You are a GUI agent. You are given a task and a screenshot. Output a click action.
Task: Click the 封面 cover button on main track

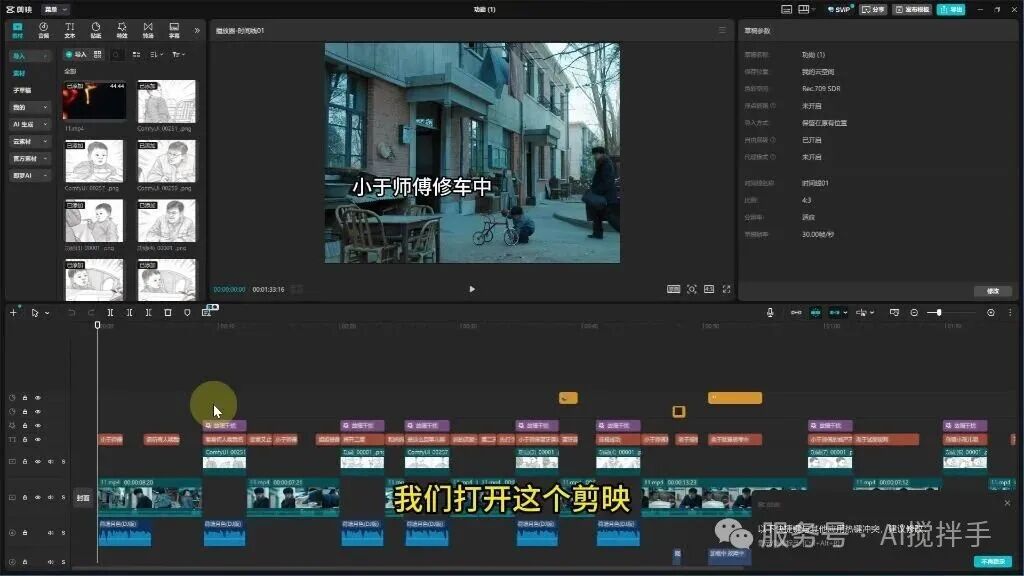[x=83, y=498]
